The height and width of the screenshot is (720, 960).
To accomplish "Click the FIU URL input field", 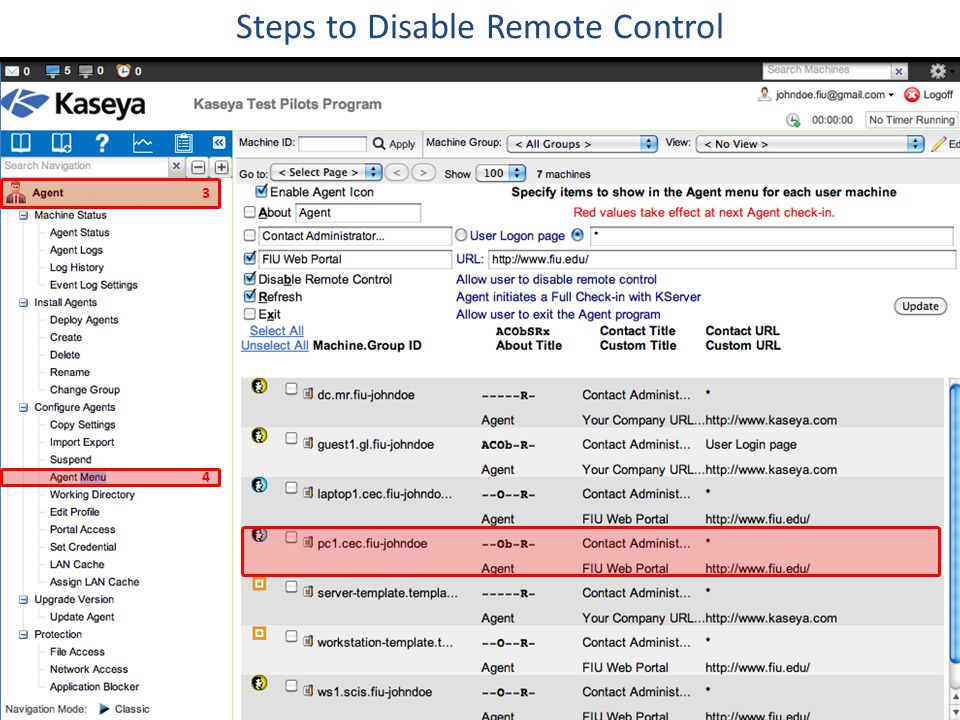I will pos(722,259).
